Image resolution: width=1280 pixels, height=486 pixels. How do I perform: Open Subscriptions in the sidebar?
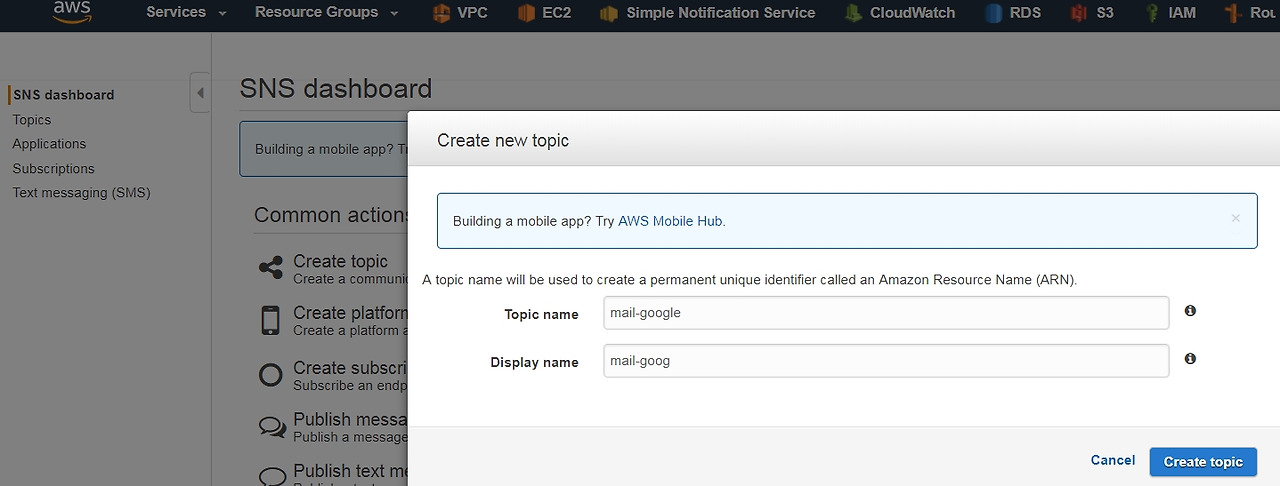tap(53, 169)
